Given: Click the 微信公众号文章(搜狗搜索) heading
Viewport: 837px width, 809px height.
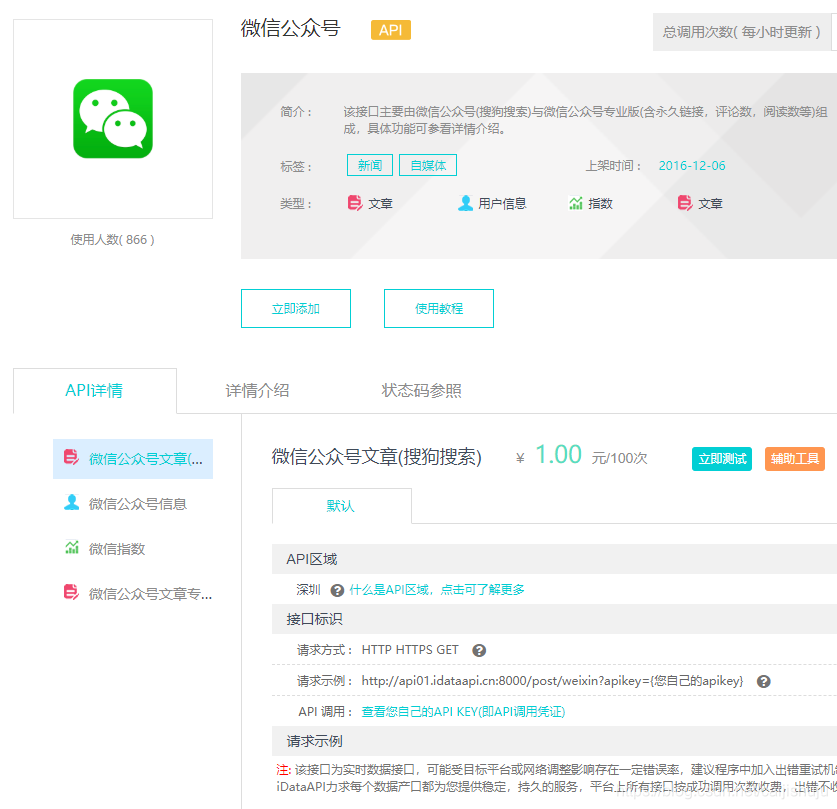Looking at the screenshot, I should (376, 457).
